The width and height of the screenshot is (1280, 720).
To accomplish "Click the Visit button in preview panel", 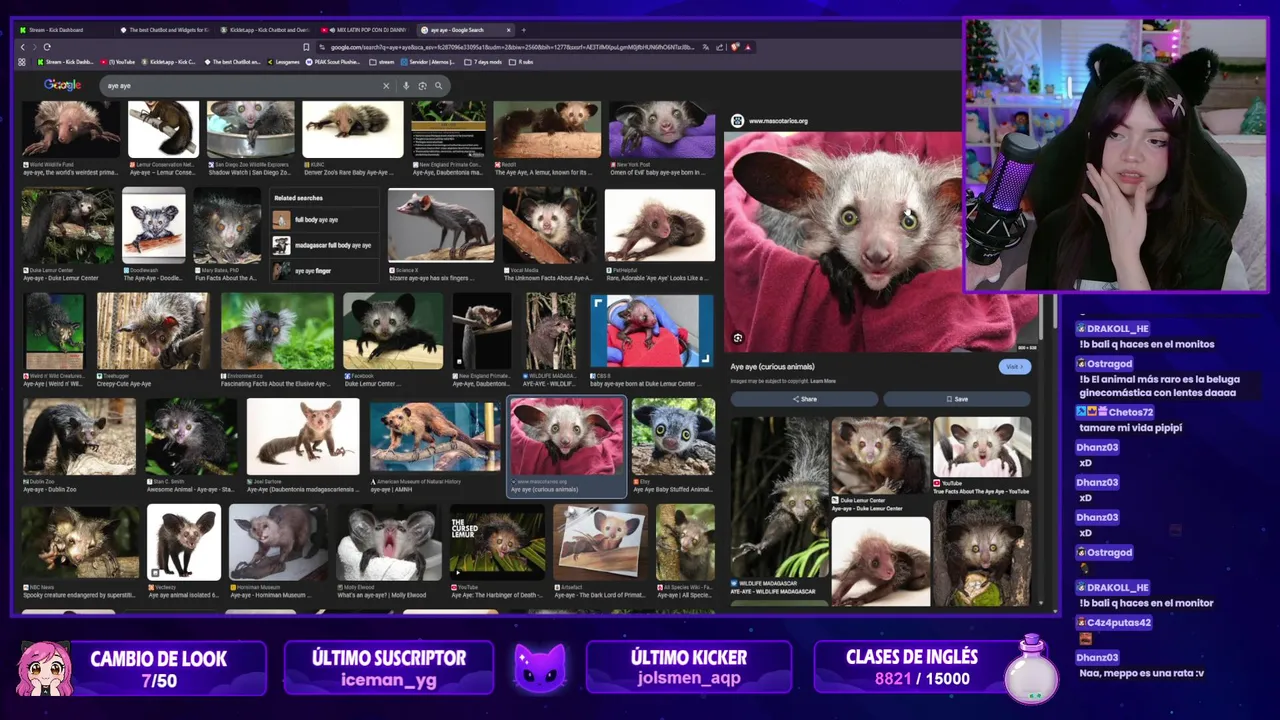I will [1014, 367].
